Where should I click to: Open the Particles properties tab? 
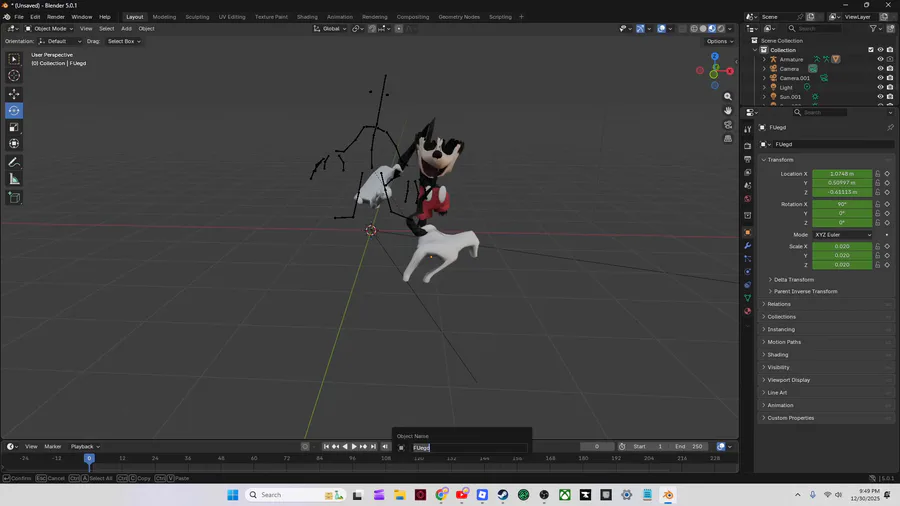[x=747, y=259]
